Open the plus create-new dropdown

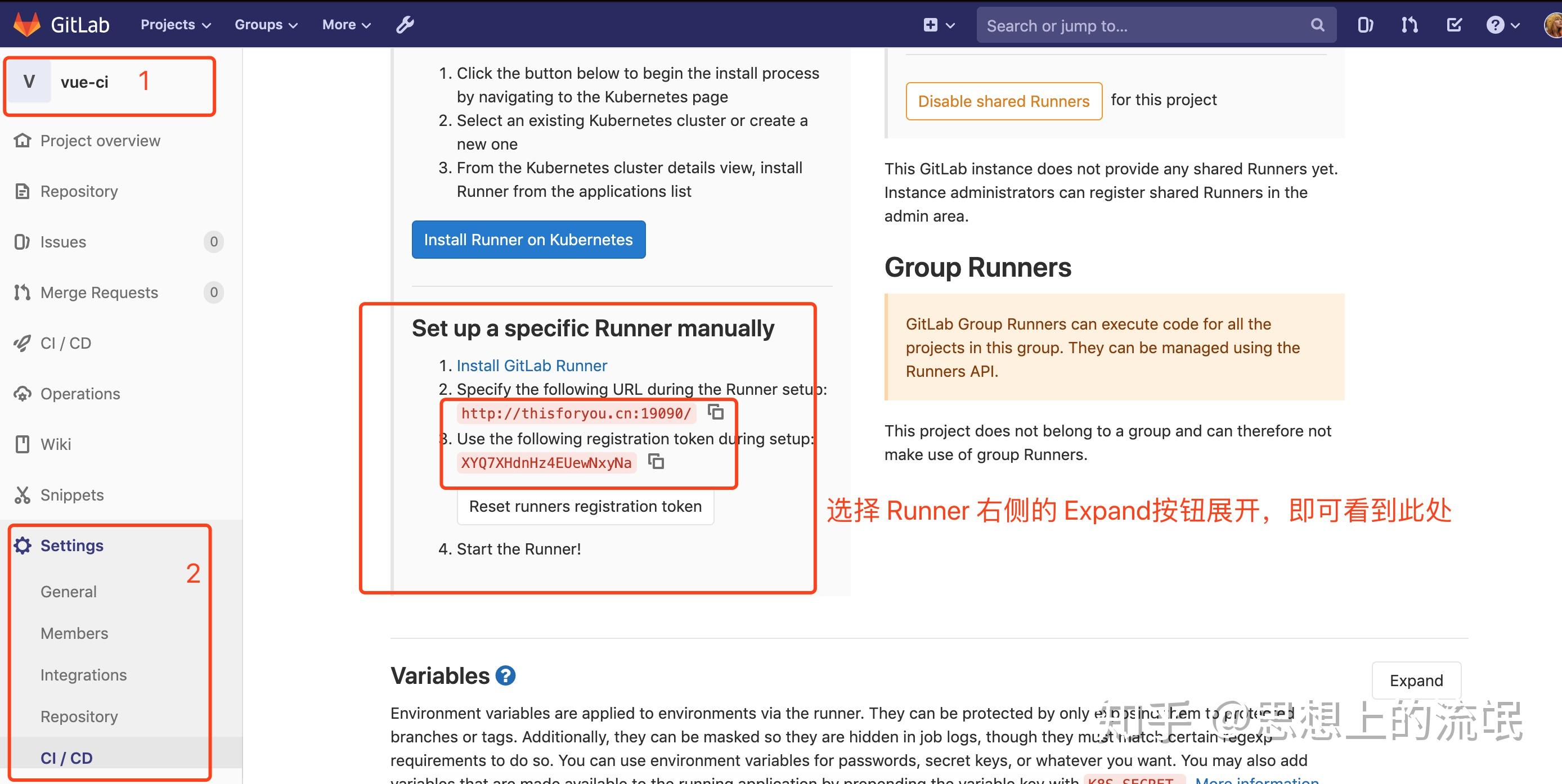click(x=937, y=25)
